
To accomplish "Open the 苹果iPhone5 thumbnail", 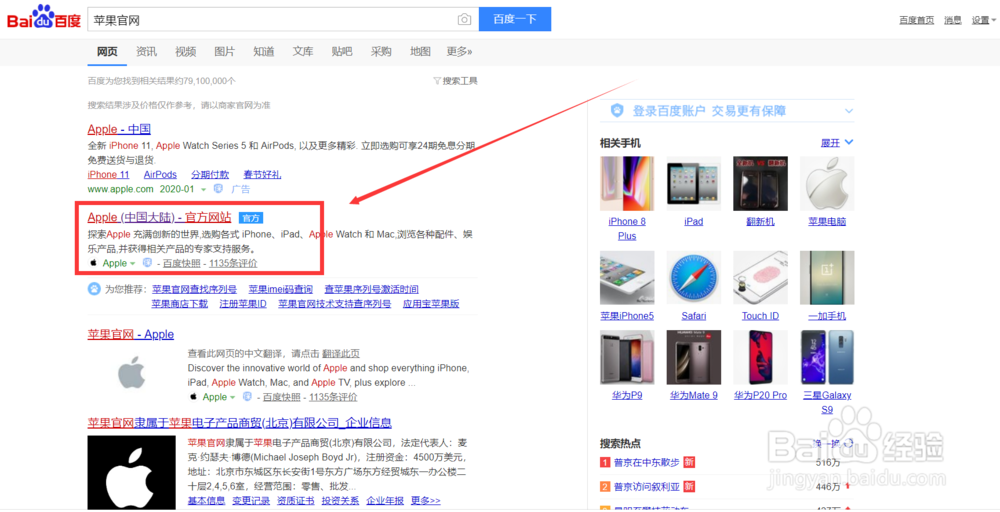I will (x=627, y=278).
